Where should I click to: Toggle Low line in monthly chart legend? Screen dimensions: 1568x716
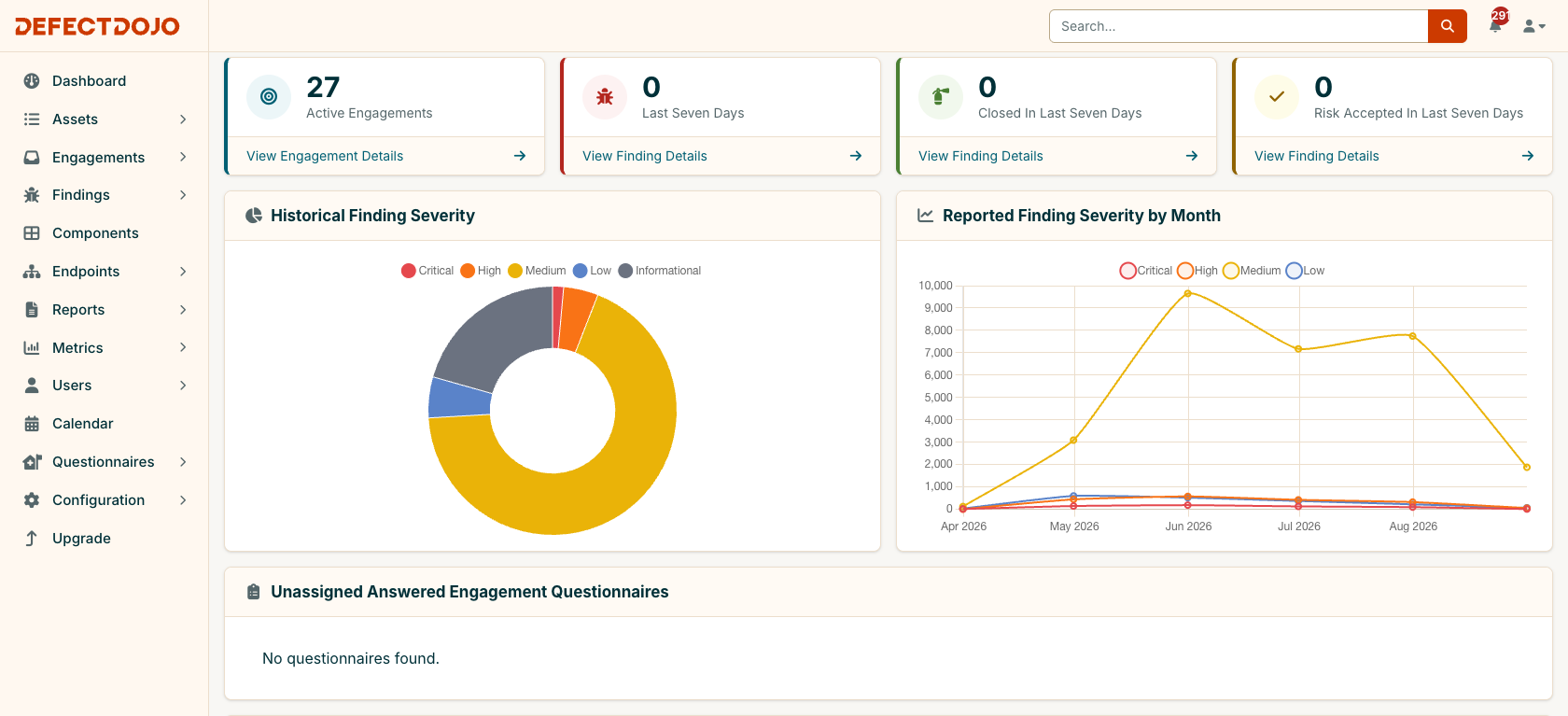click(1305, 271)
